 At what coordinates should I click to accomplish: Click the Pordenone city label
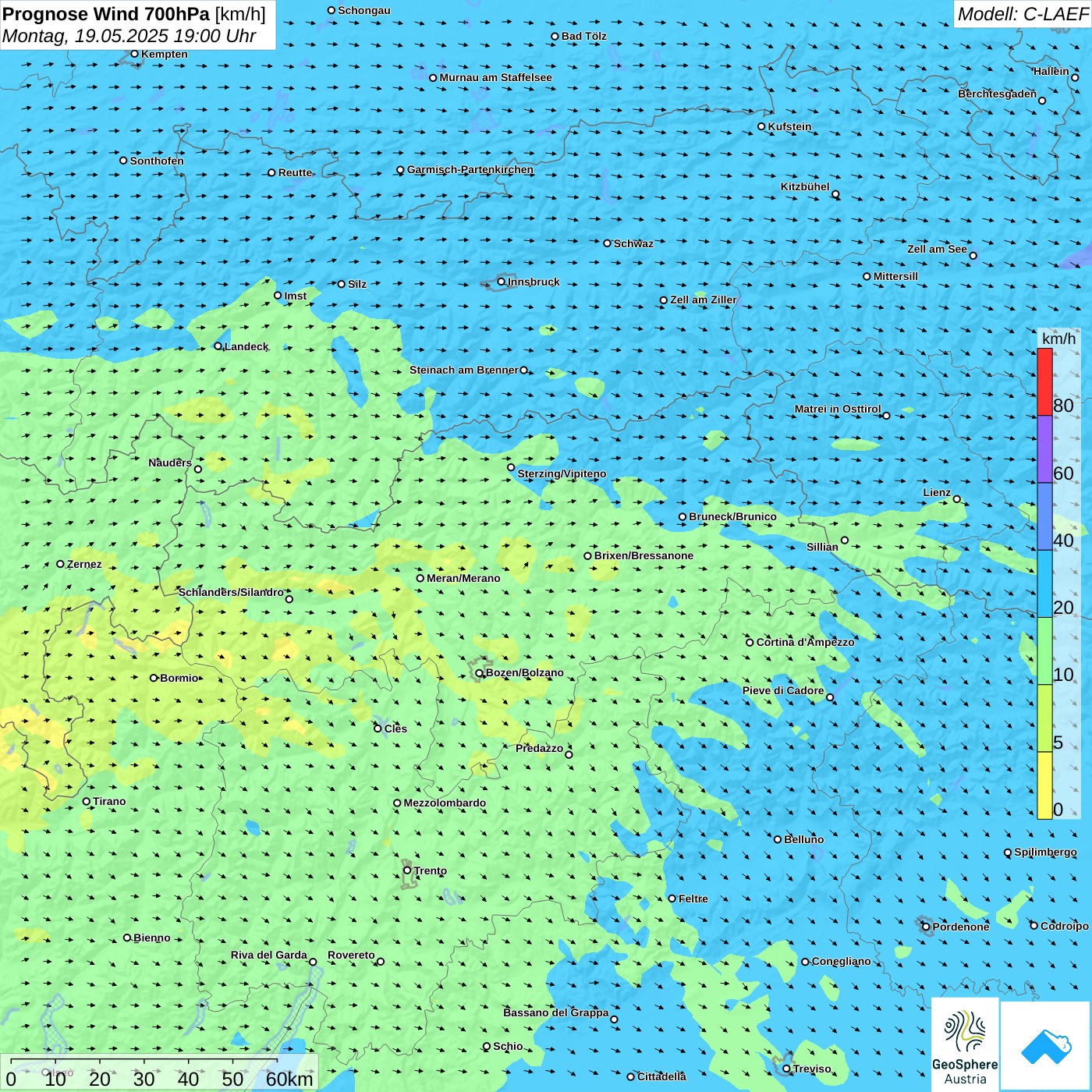point(961,927)
